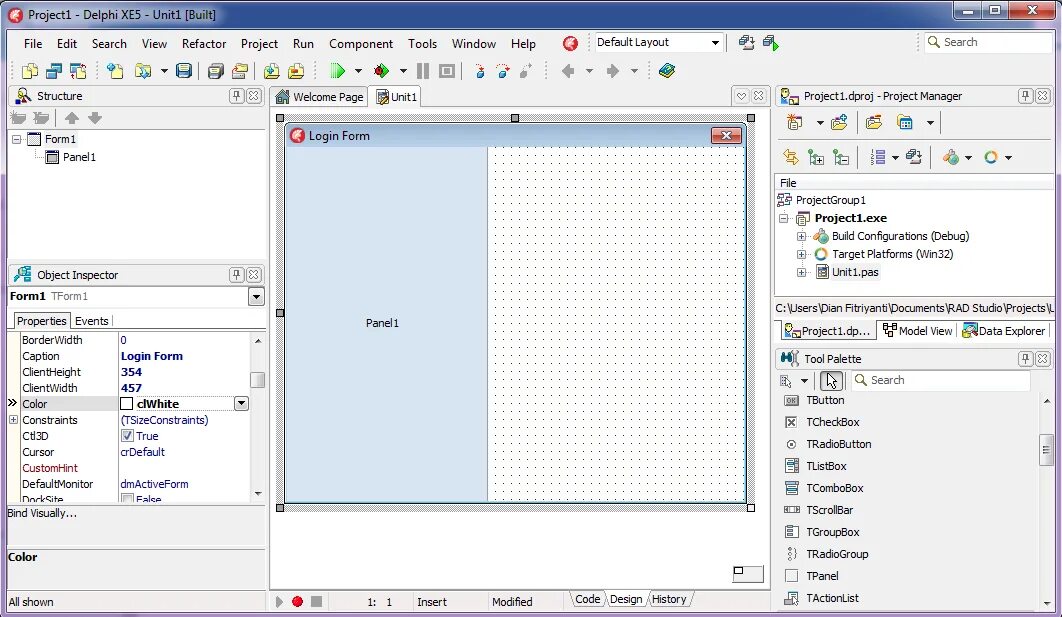The image size is (1062, 617).
Task: Expand the Unit1.pas tree node
Action: (801, 272)
